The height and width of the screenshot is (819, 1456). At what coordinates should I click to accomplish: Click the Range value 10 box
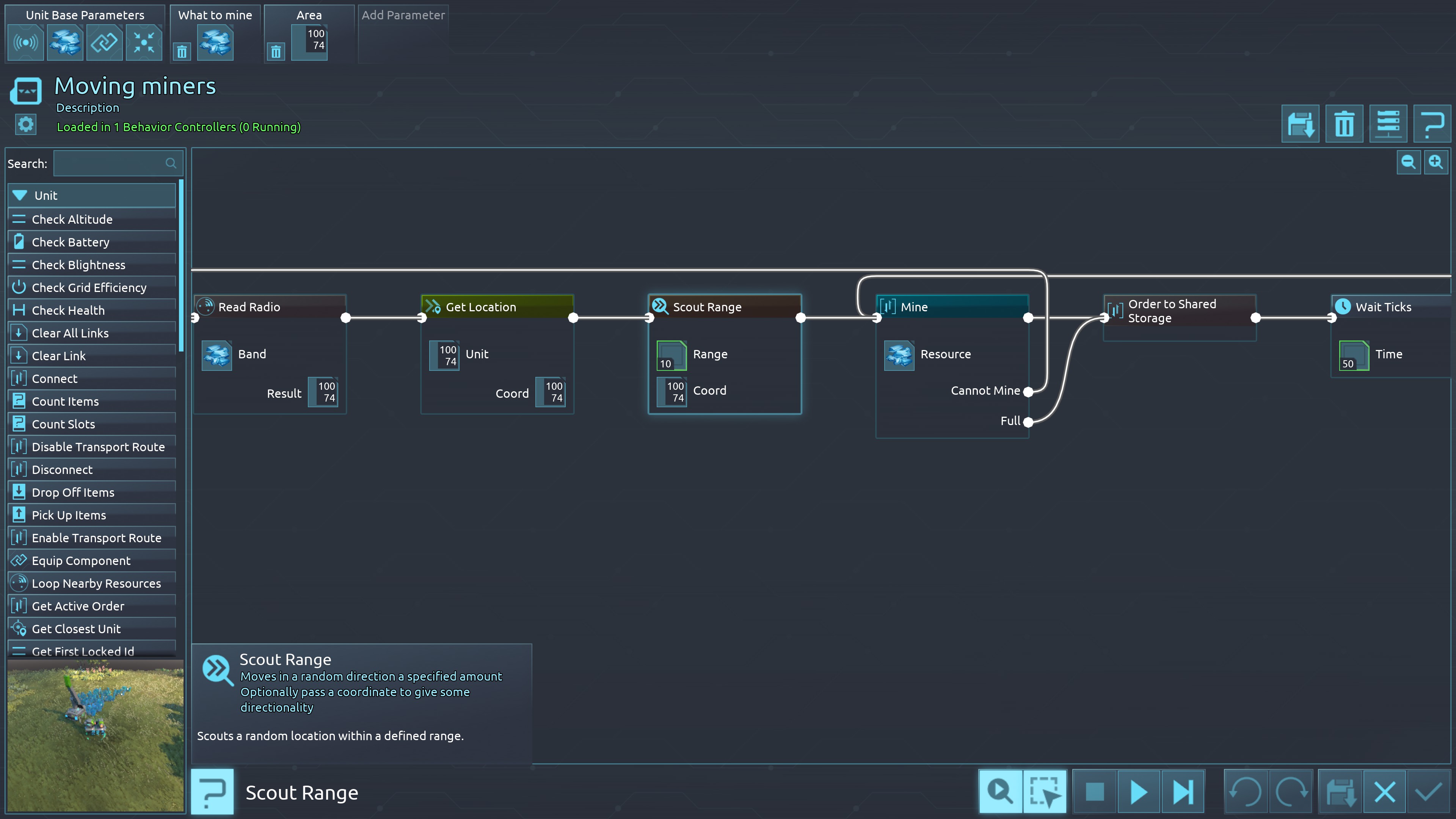[672, 355]
